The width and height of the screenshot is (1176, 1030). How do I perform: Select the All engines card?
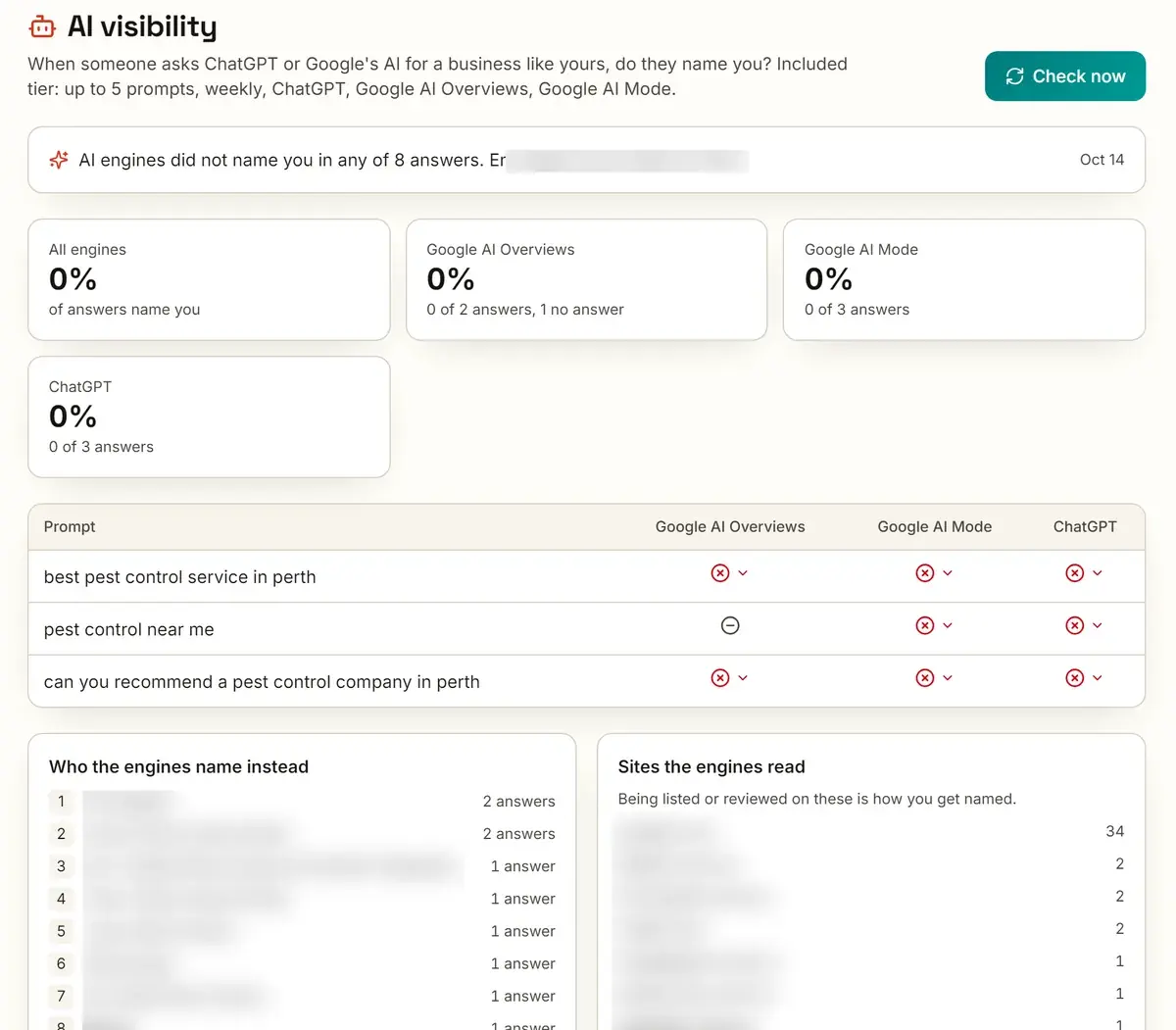(x=209, y=279)
